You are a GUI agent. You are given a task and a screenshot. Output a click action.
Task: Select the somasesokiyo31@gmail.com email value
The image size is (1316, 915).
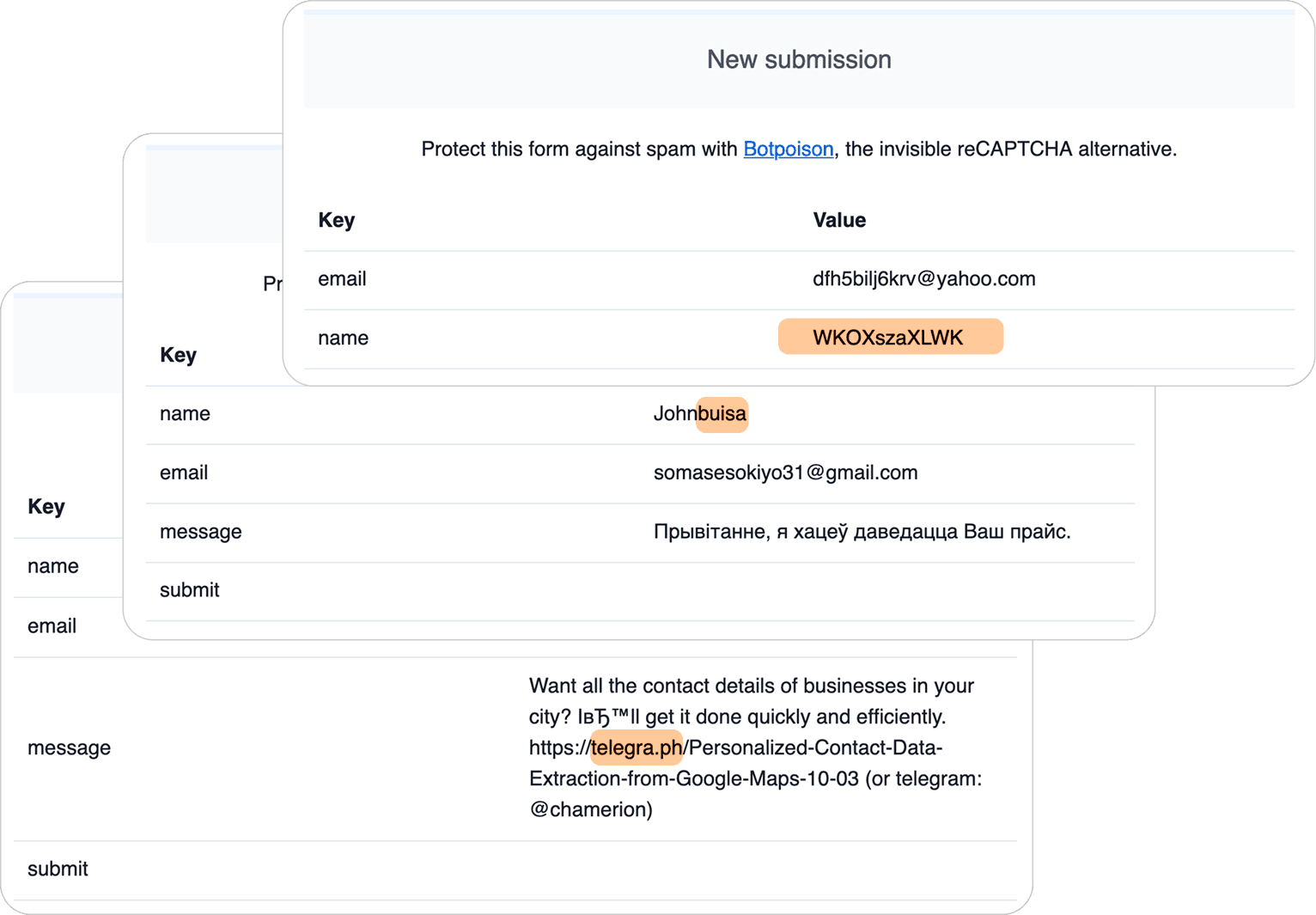point(785,473)
